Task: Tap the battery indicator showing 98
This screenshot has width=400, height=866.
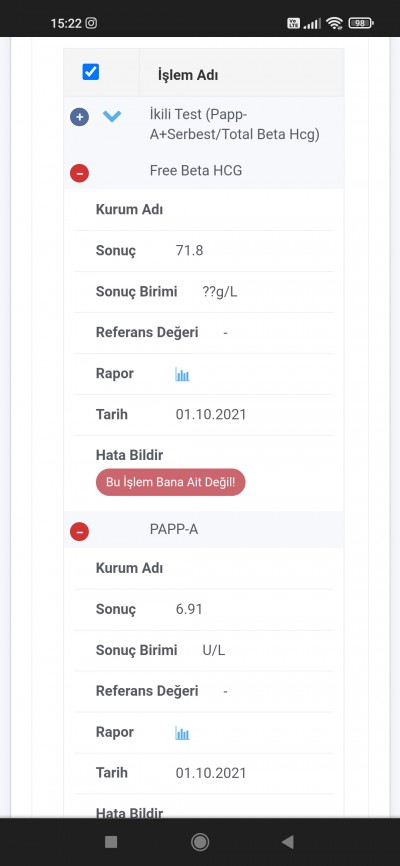Action: click(x=361, y=23)
